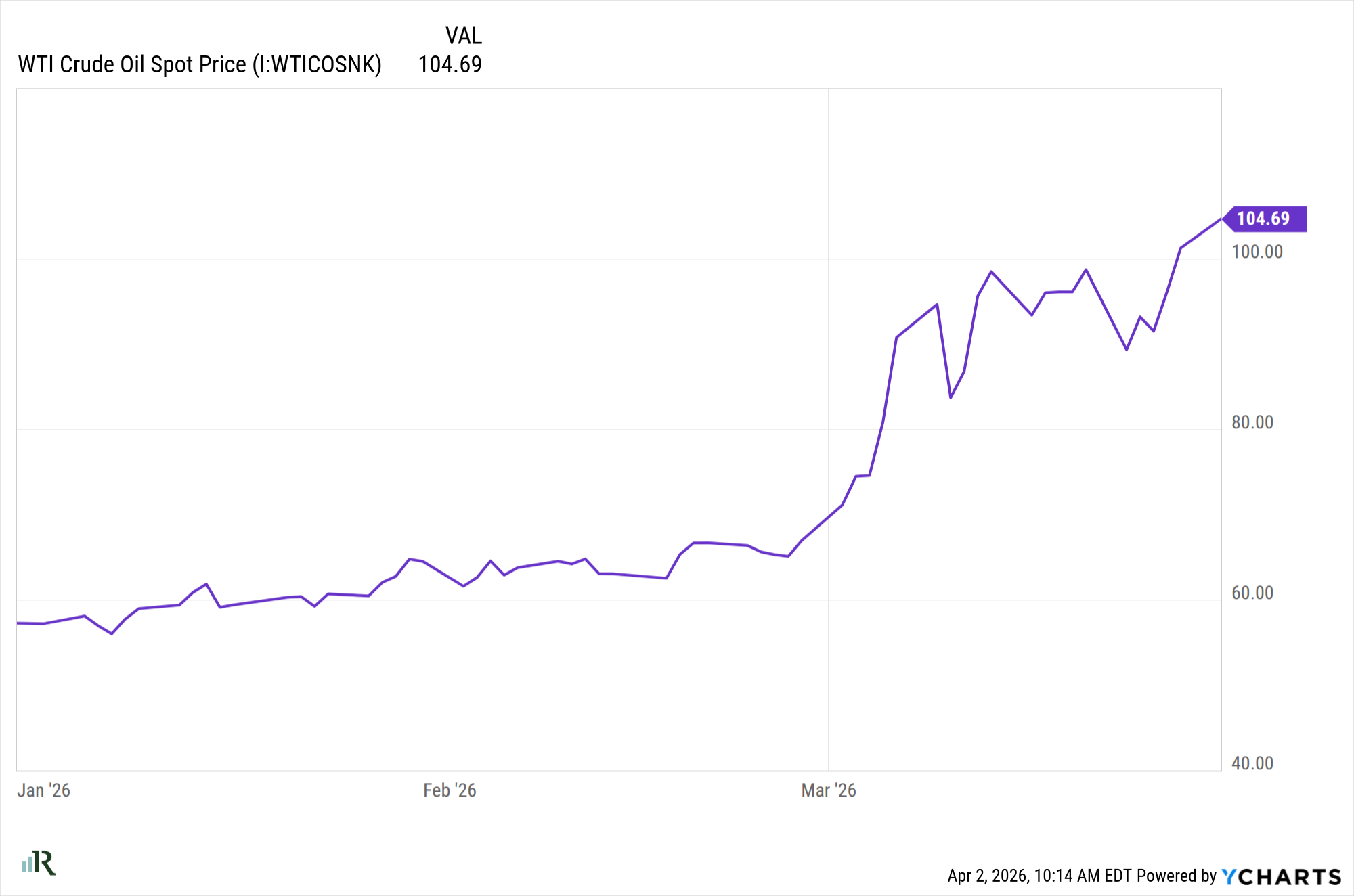This screenshot has width=1354, height=896.
Task: Click the 100.00 y-axis label
Action: pyautogui.click(x=1257, y=252)
